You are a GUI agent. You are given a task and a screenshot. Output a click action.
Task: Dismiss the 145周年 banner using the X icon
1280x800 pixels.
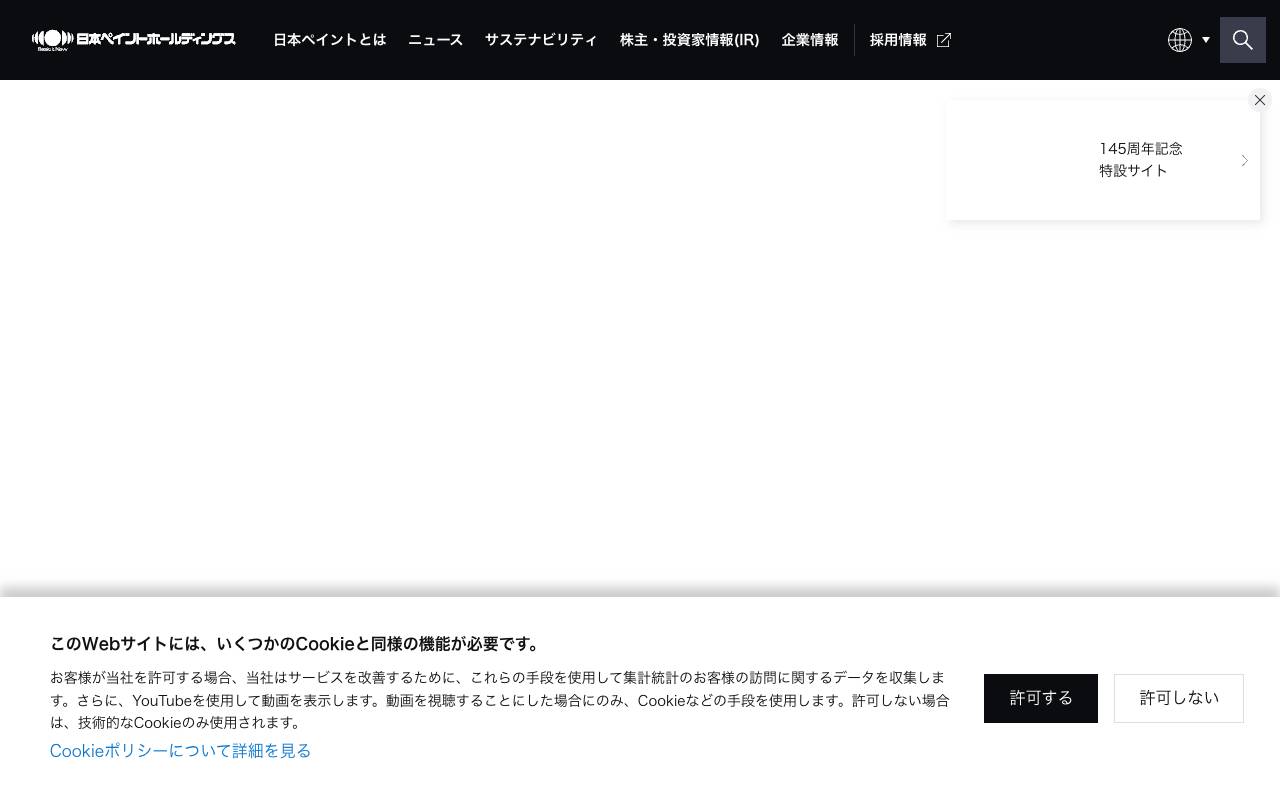1260,100
